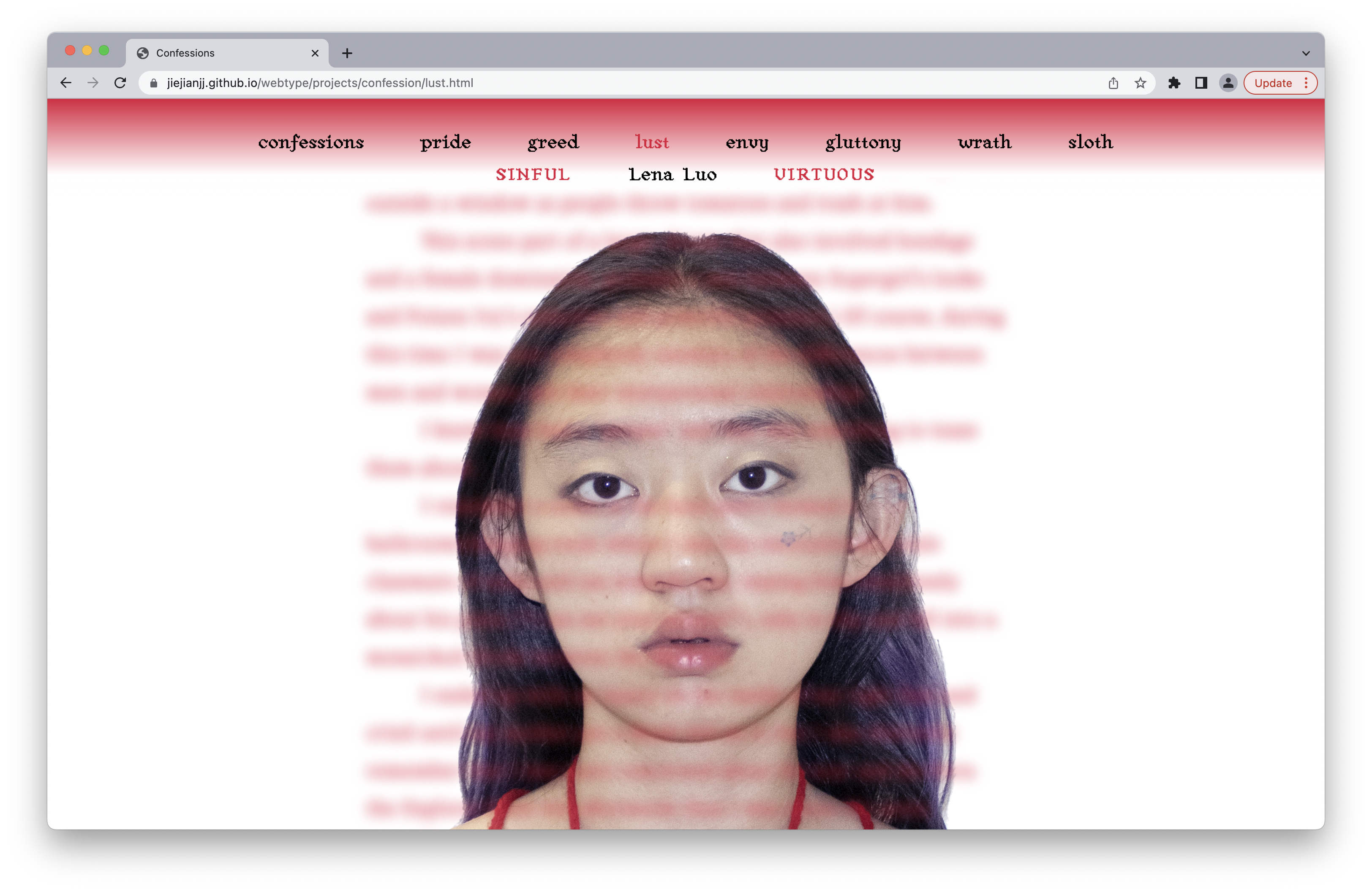The image size is (1372, 892).
Task: Reload the current page
Action: [x=120, y=83]
